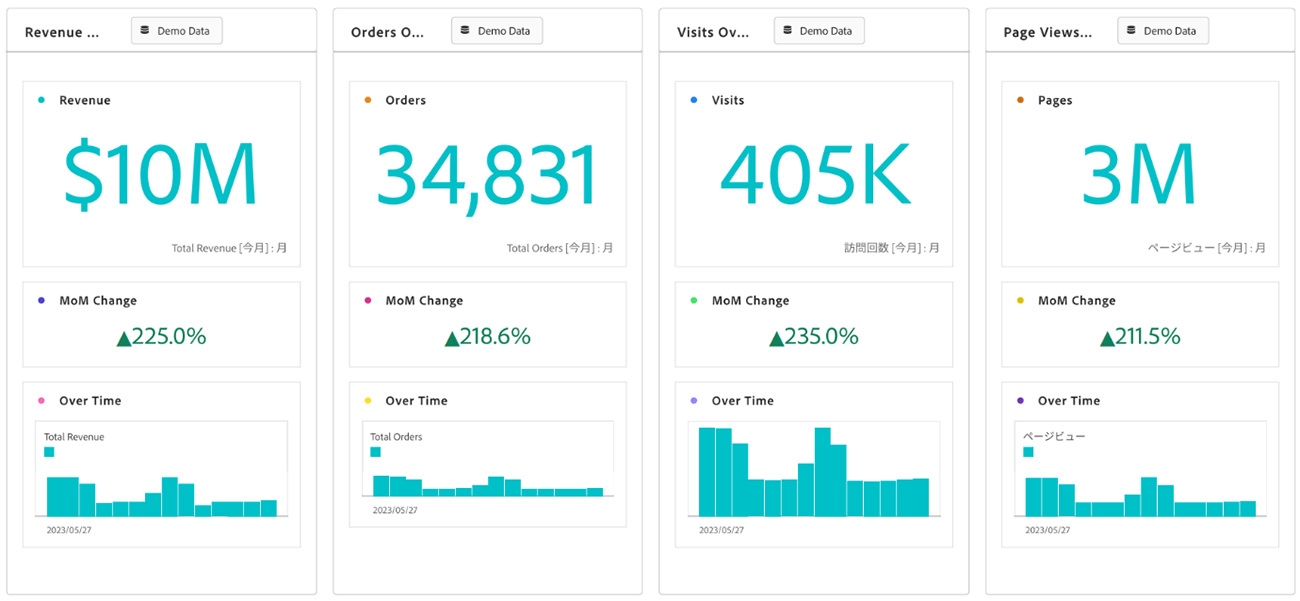Click the Demo Data button in the Page Views panel
This screenshot has height=601, width=1300.
1162,31
